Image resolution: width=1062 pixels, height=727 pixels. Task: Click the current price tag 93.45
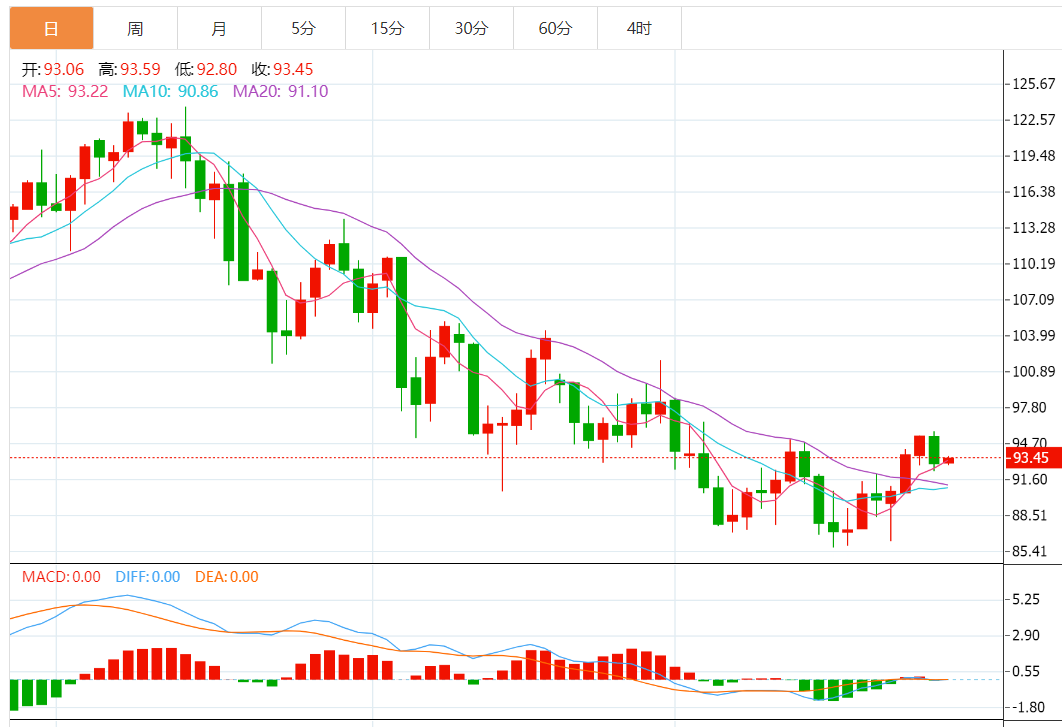point(1033,458)
